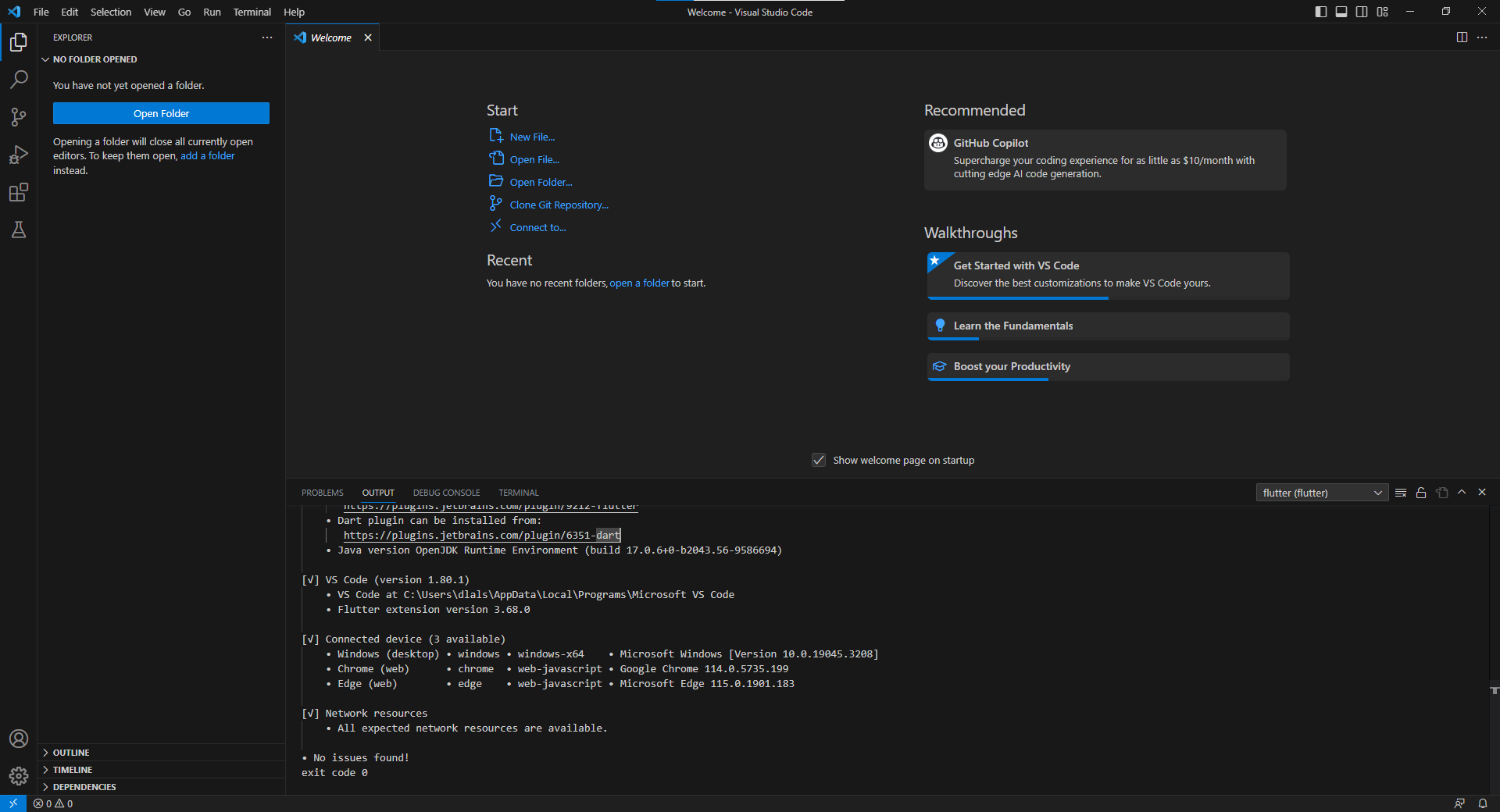Click the remote window status bar icon
This screenshot has width=1500, height=812.
tap(13, 803)
